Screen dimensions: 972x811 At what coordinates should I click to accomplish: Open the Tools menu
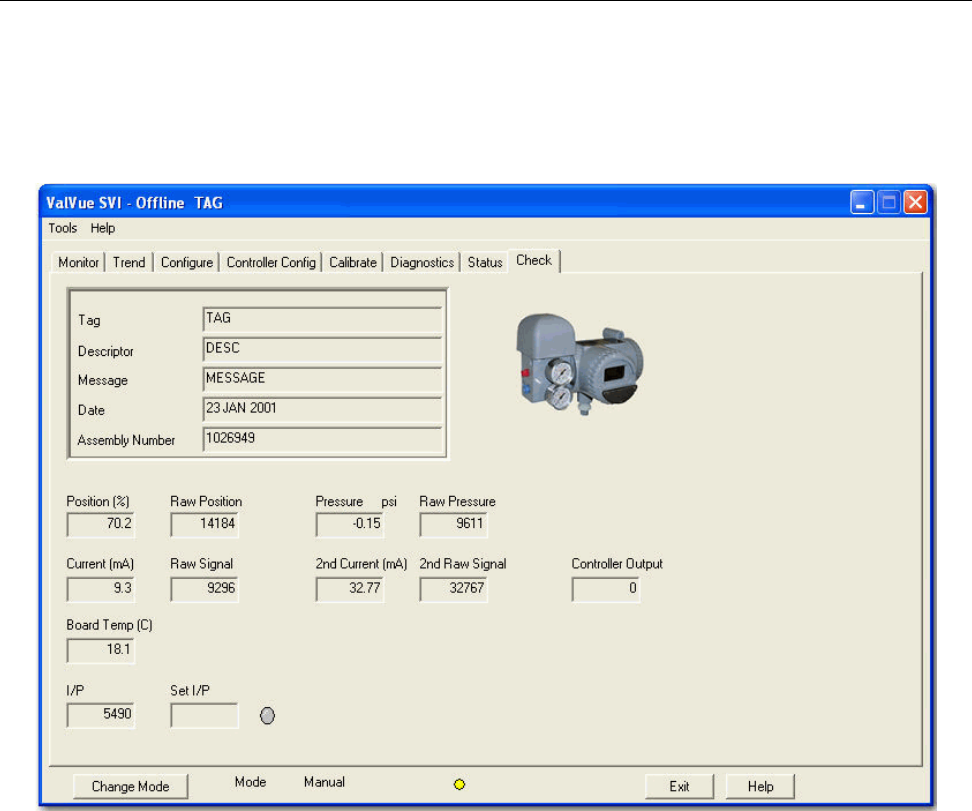[63, 228]
